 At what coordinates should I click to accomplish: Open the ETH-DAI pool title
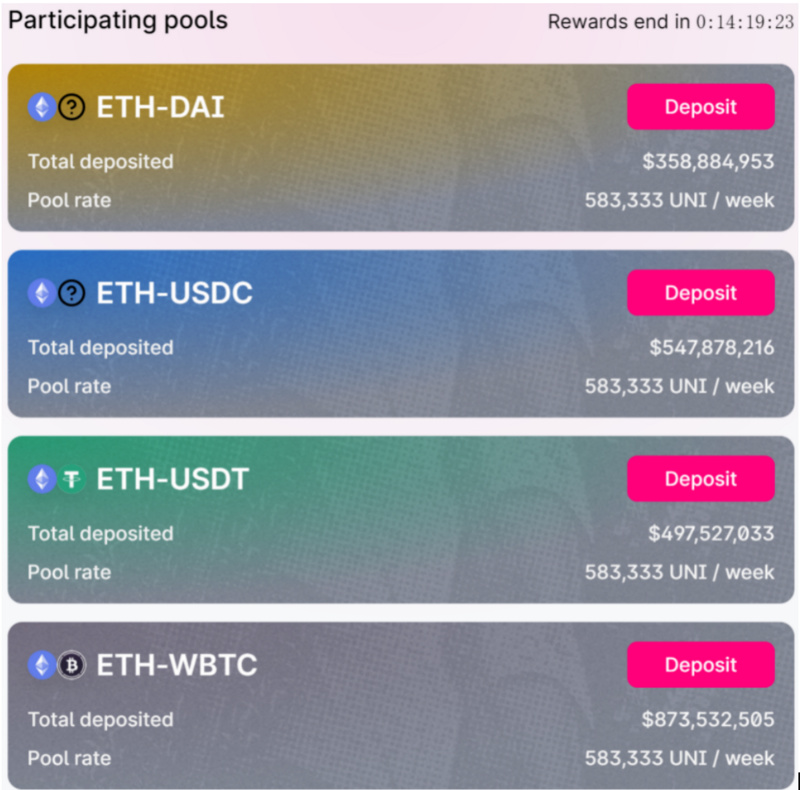[160, 107]
